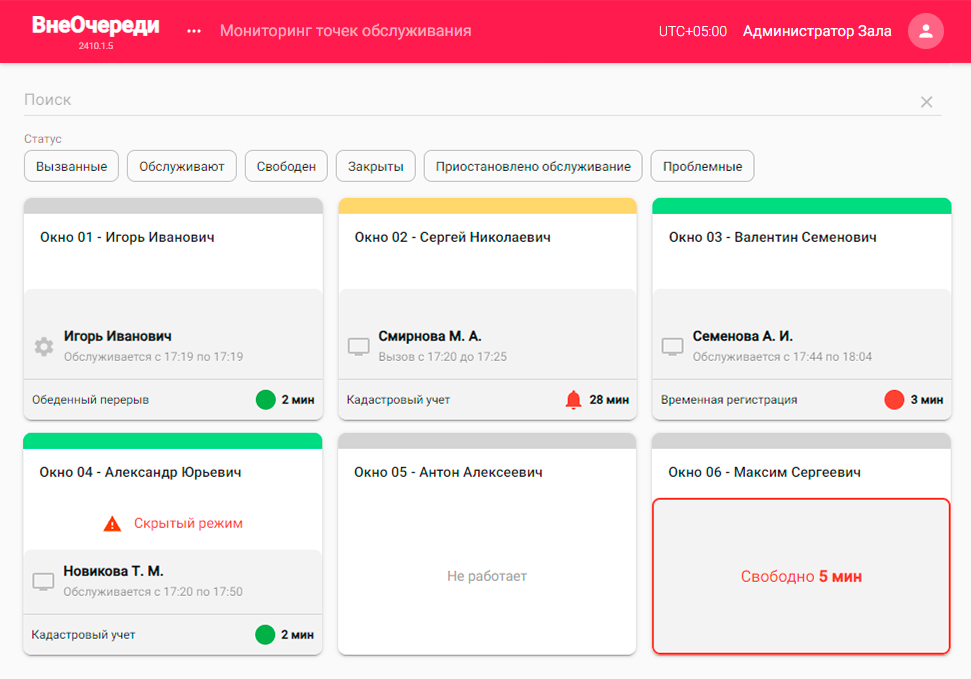Click monitor icon beside Семенова А. И.
This screenshot has height=679, width=971.
tap(673, 346)
